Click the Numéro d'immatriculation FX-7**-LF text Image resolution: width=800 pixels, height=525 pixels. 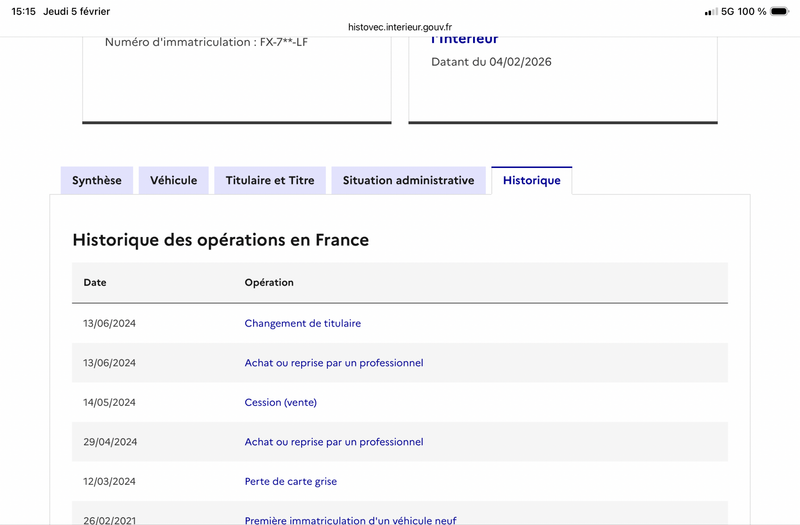coord(206,42)
